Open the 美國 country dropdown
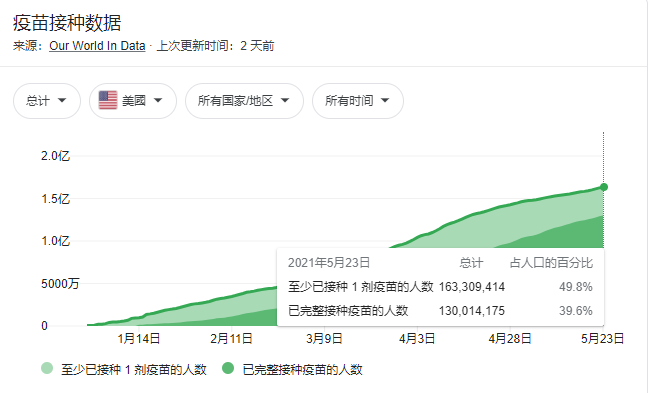This screenshot has width=648, height=393. 133,101
